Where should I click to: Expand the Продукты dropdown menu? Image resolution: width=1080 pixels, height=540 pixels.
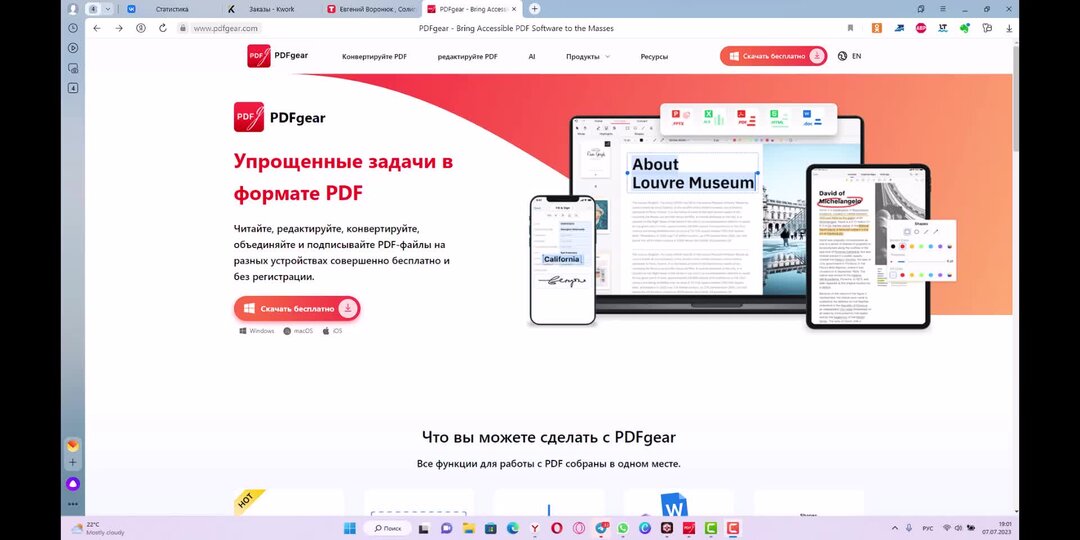click(588, 56)
